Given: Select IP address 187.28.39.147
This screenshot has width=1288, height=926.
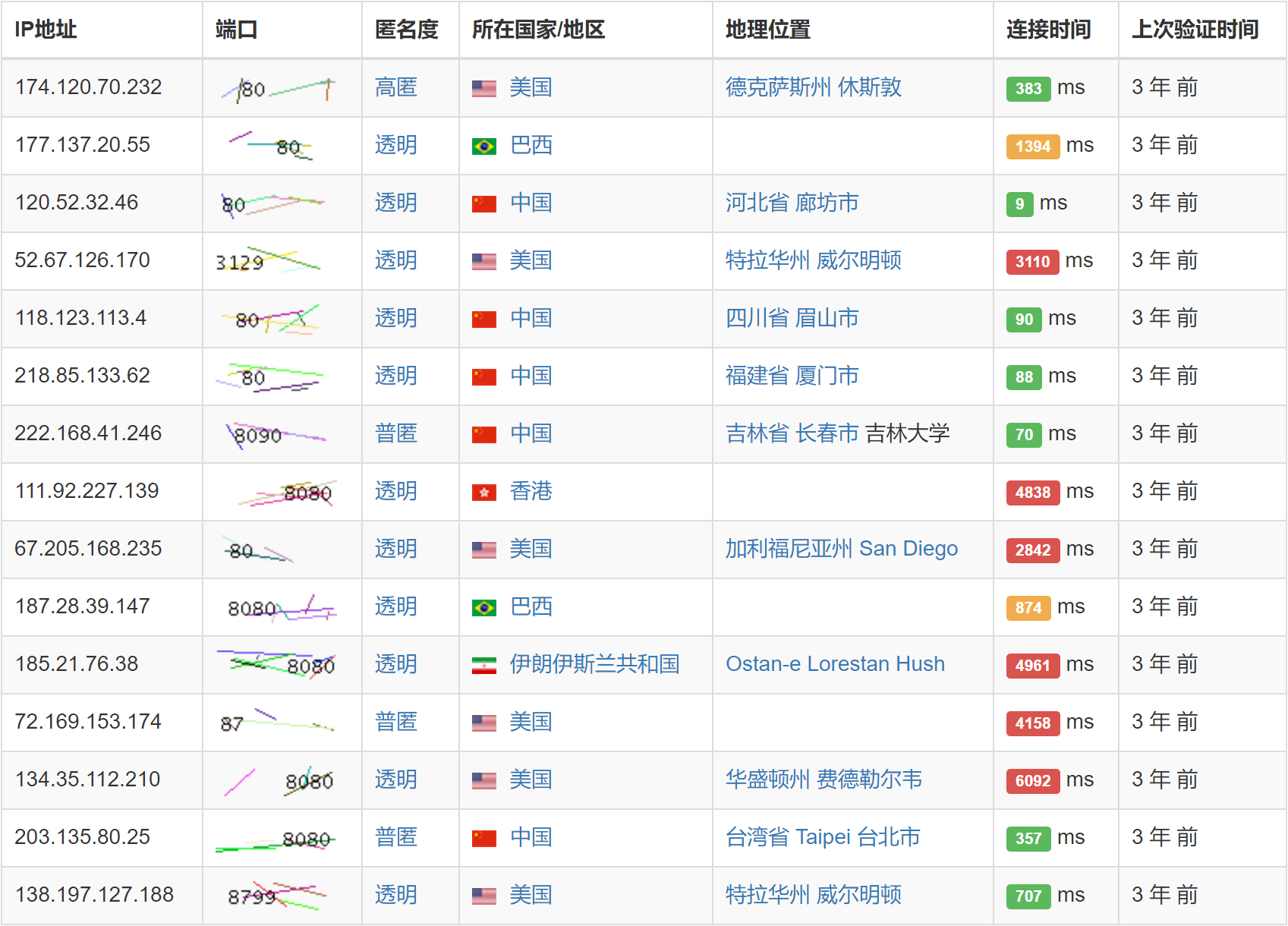Looking at the screenshot, I should pyautogui.click(x=83, y=606).
